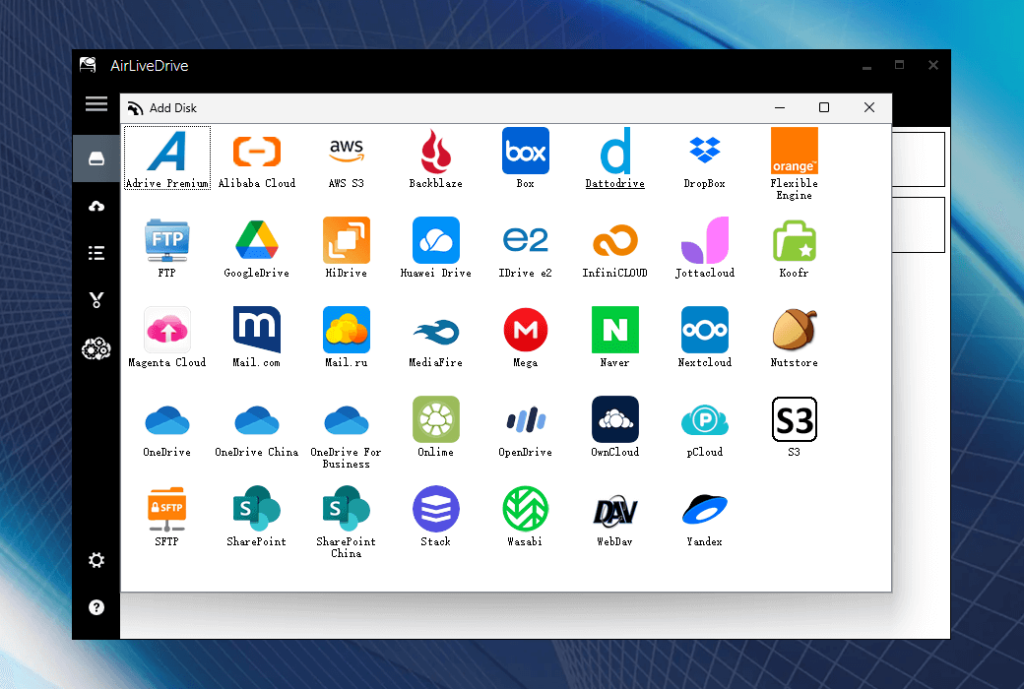
Task: Choose the HiDrive service
Action: [x=346, y=248]
